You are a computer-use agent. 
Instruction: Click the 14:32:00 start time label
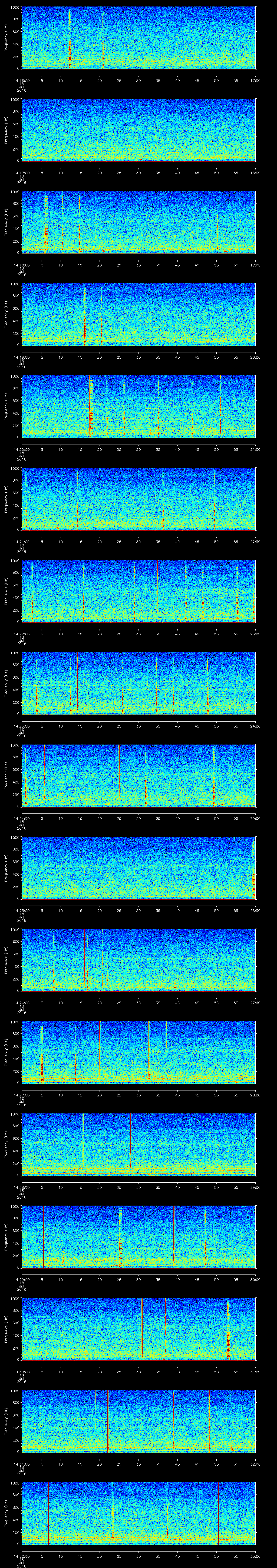(21, 1556)
